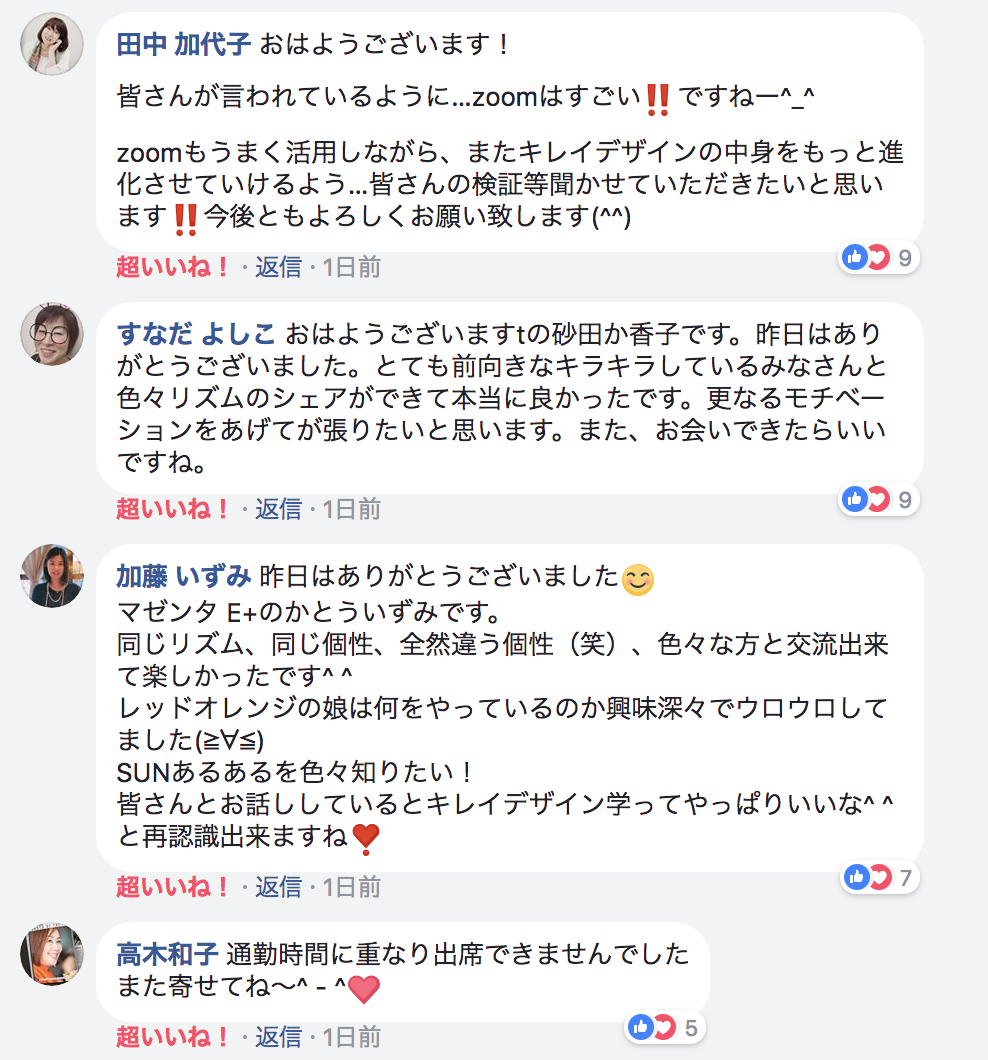
Task: Toggle 超いいね on 加藤 いずみ's comment
Action: [x=173, y=887]
